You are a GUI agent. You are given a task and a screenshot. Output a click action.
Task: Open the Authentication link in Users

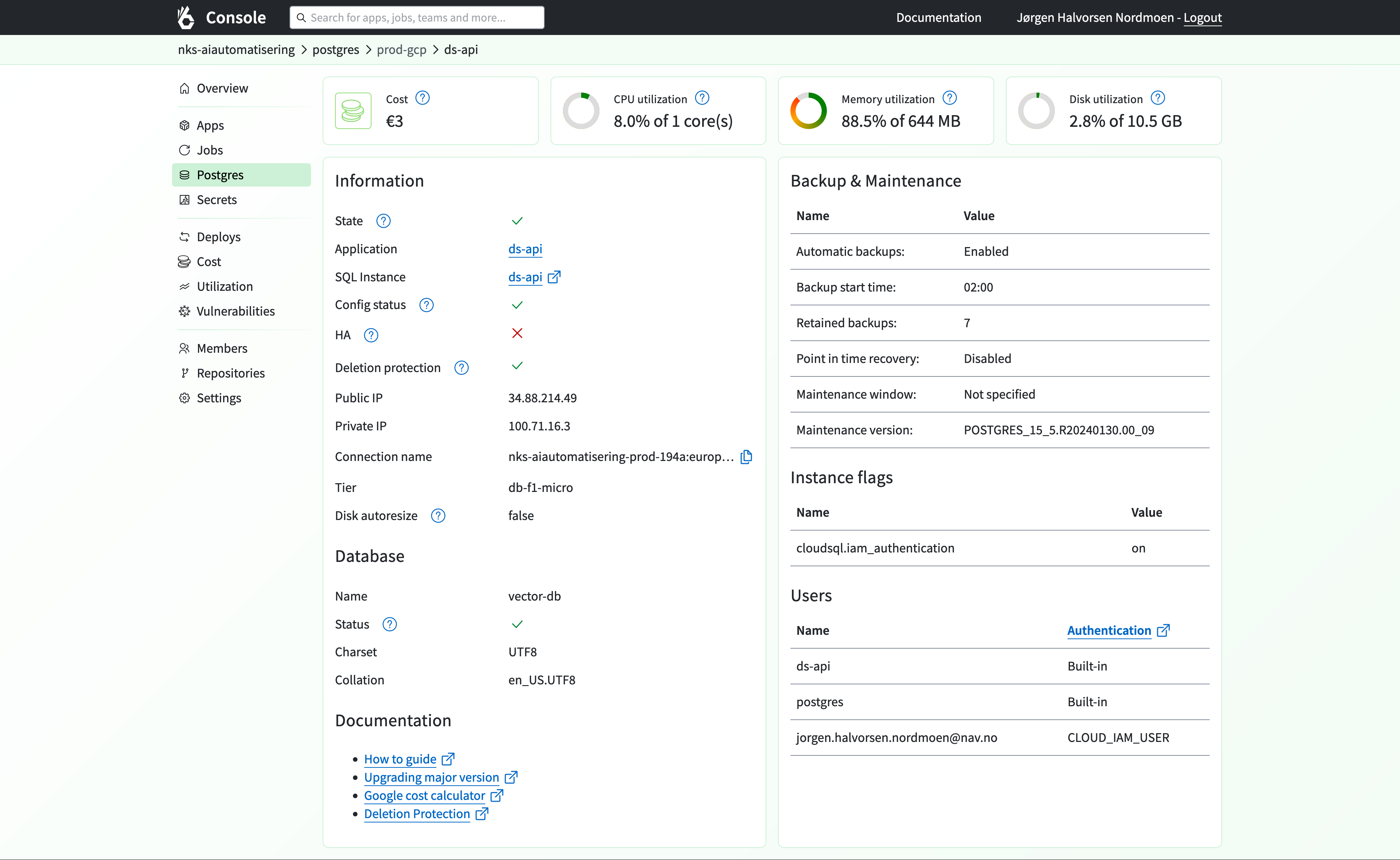(1109, 630)
